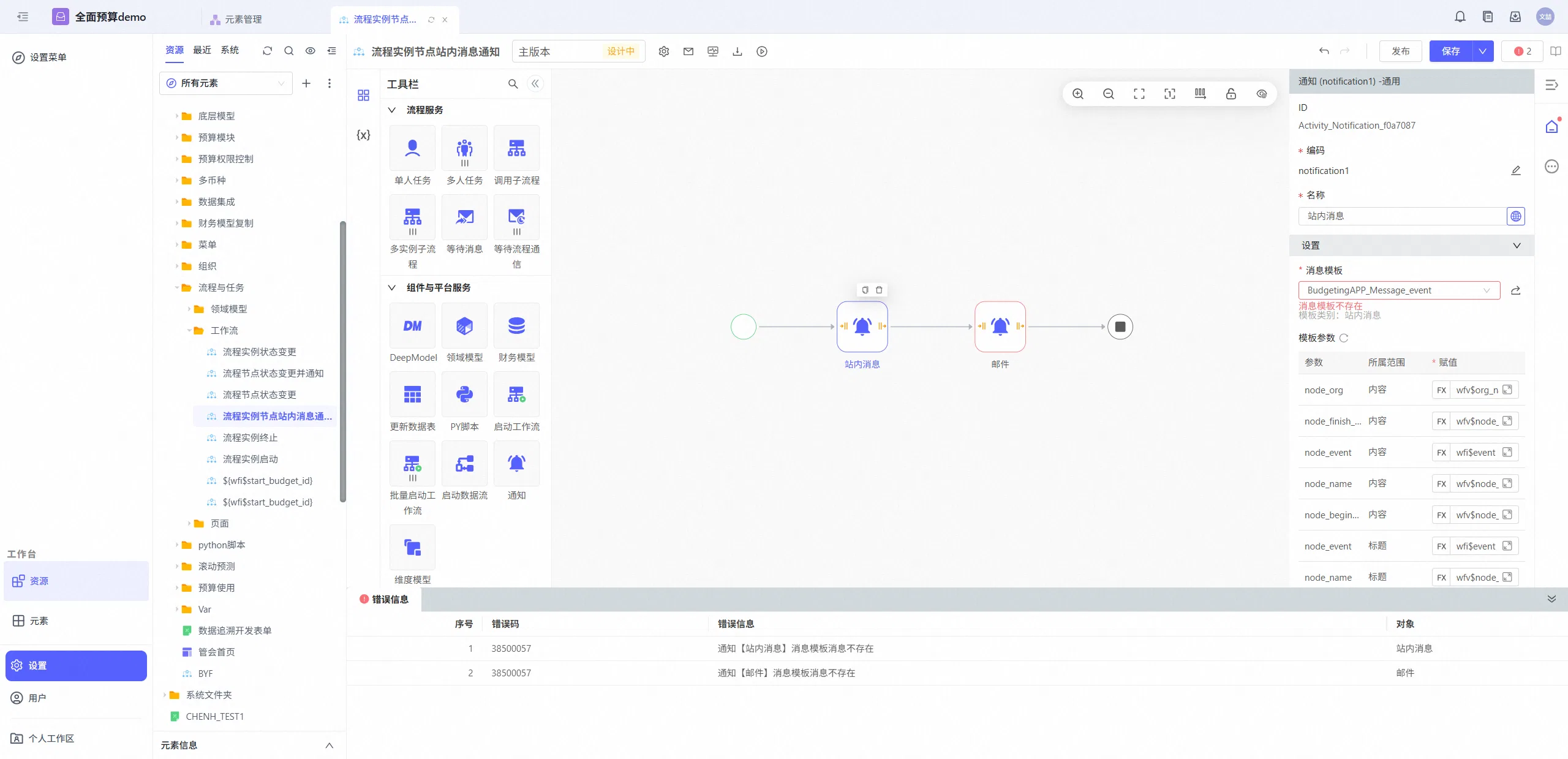Collapse the 设置 section
The image size is (1568, 759).
1517,246
